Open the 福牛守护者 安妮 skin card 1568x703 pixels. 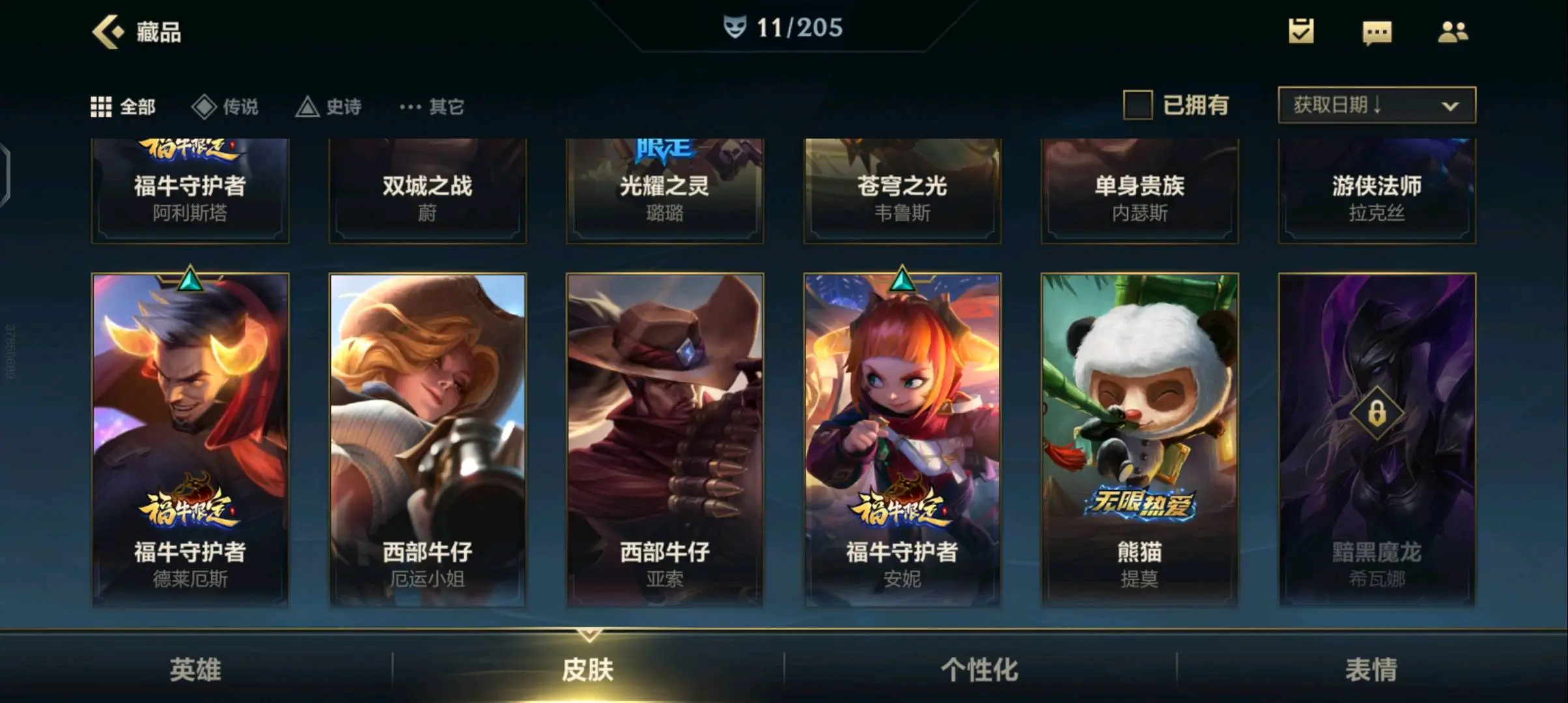pos(902,440)
